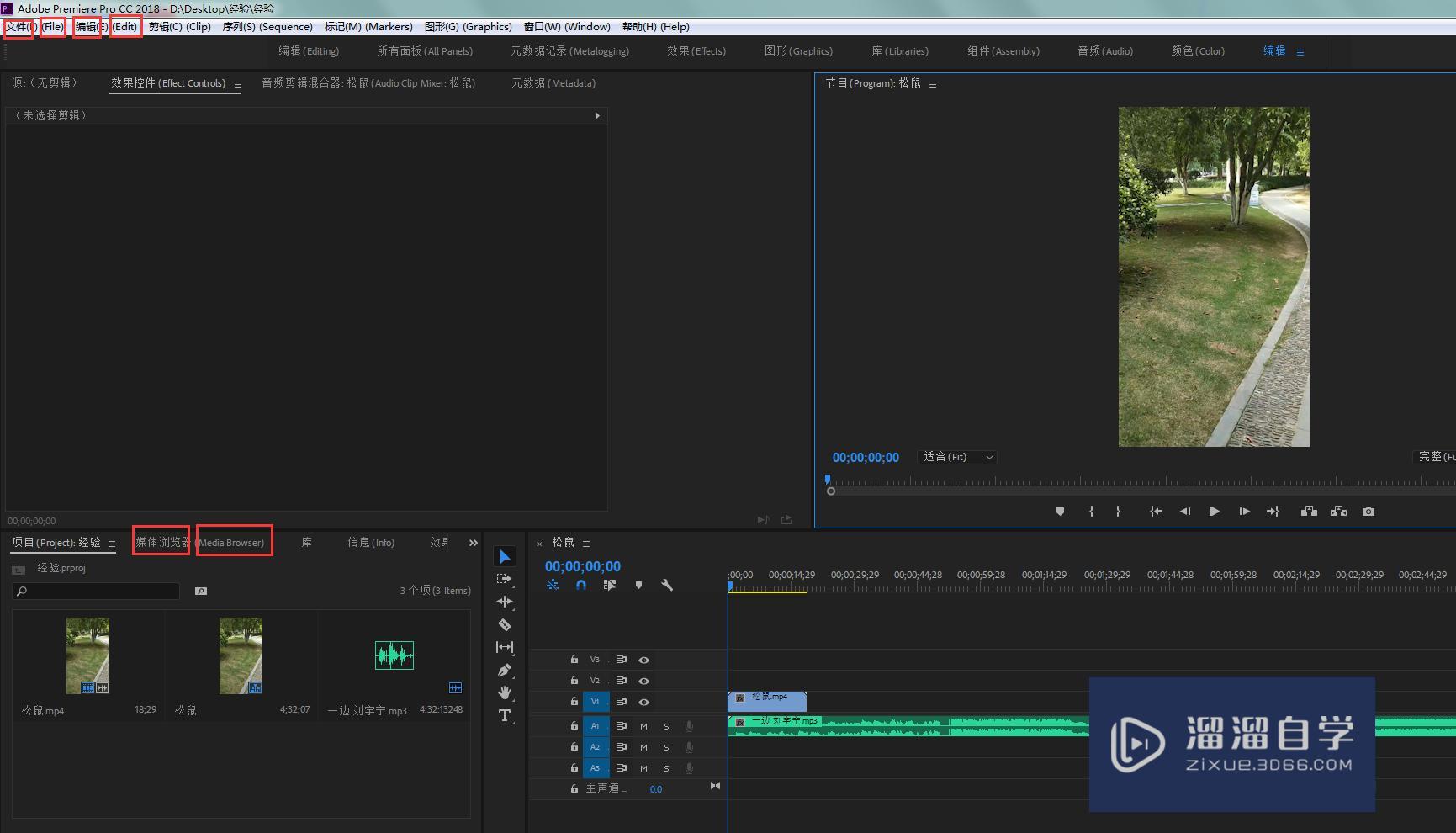
Task: Open playback resolution 完整 dropdown
Action: tap(1437, 457)
